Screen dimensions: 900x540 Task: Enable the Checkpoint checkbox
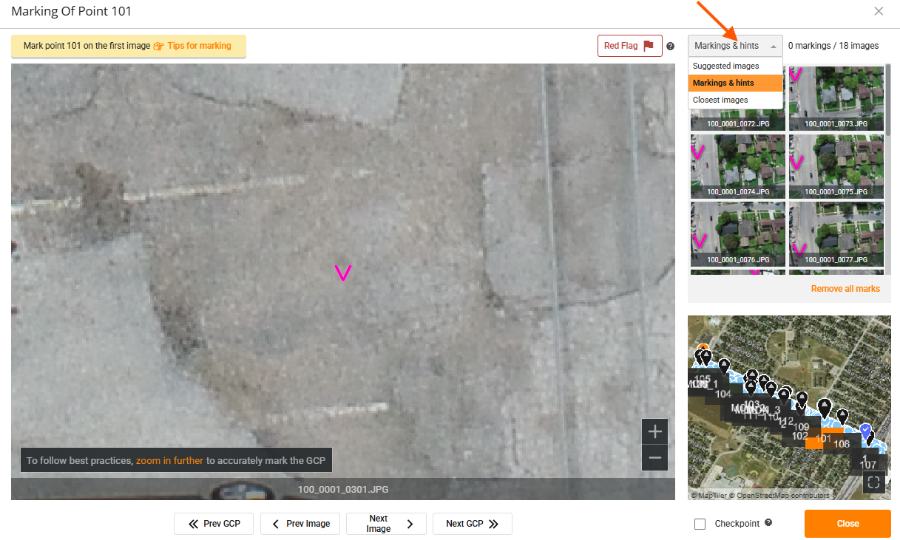700,524
